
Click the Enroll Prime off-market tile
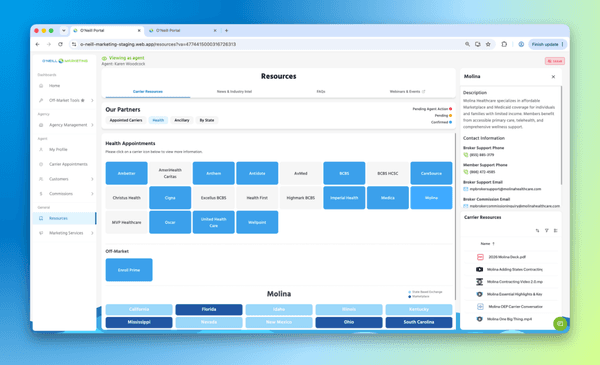(129, 270)
